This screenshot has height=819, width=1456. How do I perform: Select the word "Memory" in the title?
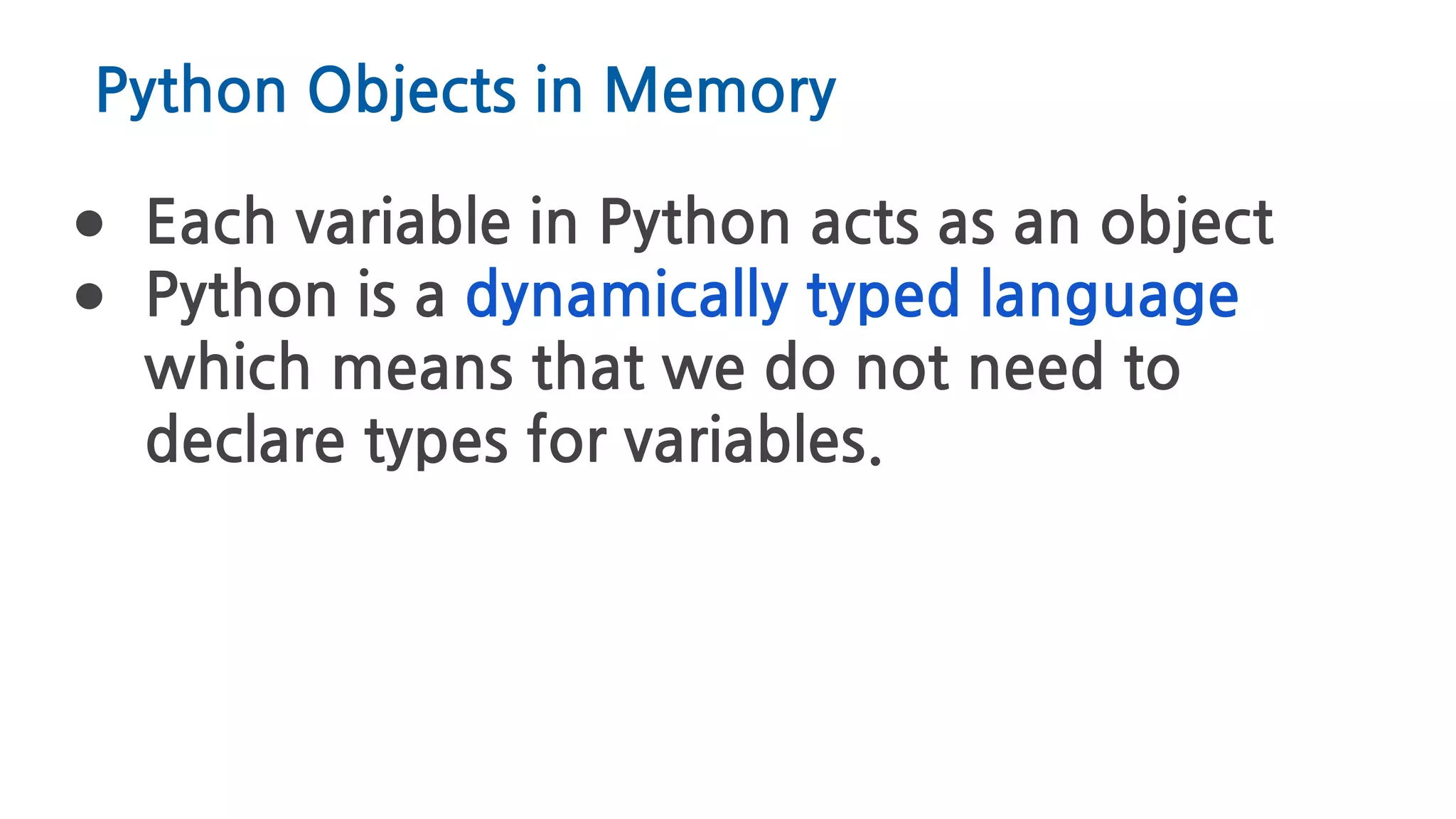point(719,91)
